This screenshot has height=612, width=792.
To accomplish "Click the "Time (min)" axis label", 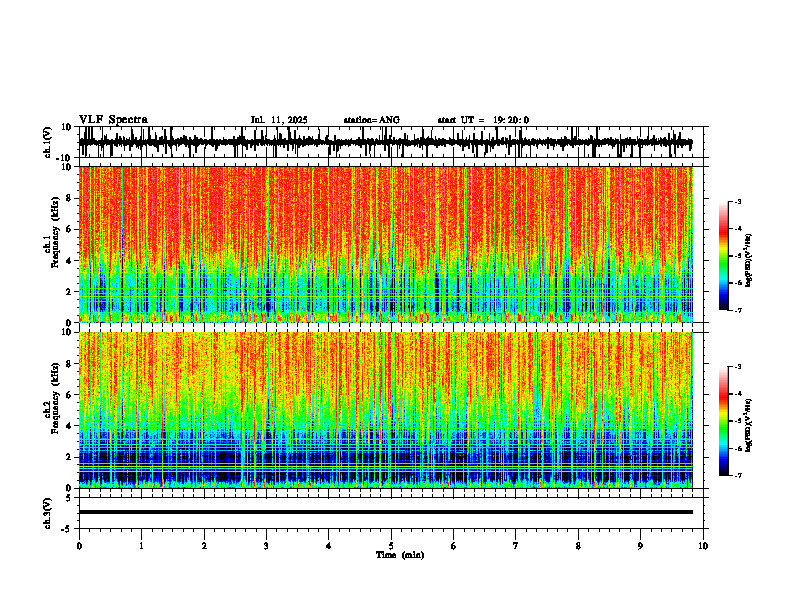I will click(400, 555).
